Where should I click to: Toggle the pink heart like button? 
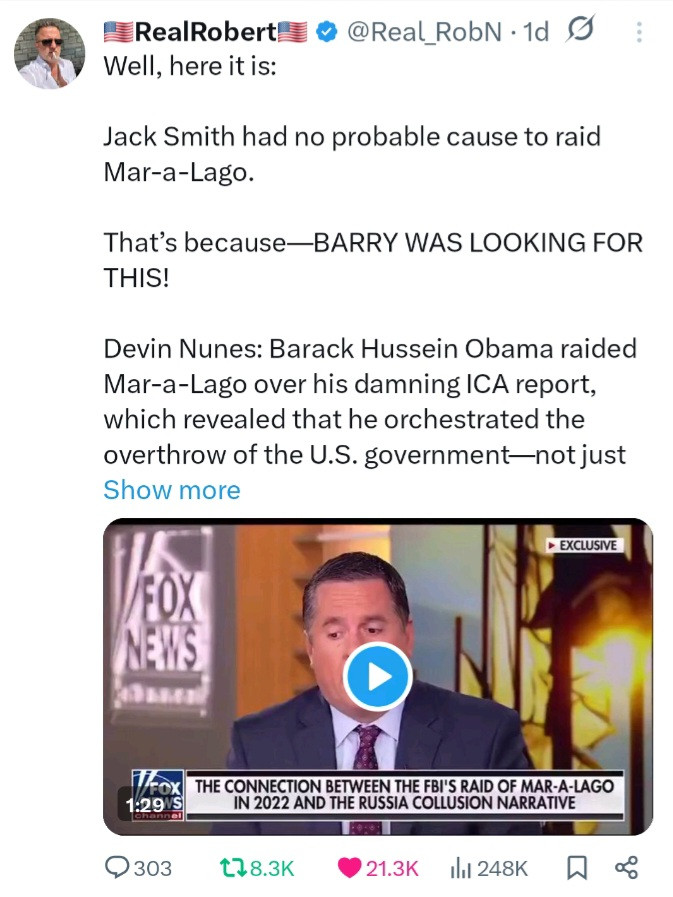(349, 868)
